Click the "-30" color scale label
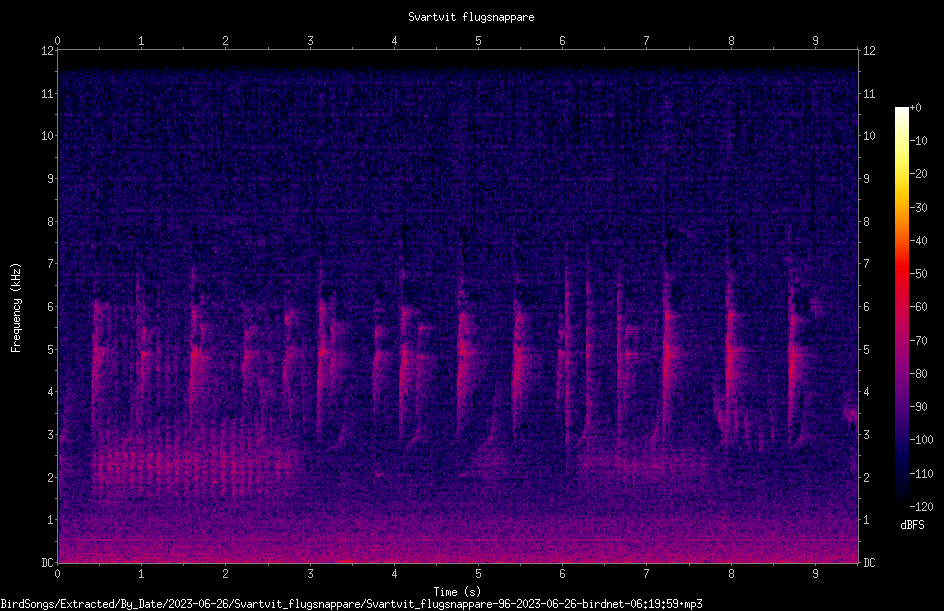Image resolution: width=944 pixels, height=611 pixels. 919,208
